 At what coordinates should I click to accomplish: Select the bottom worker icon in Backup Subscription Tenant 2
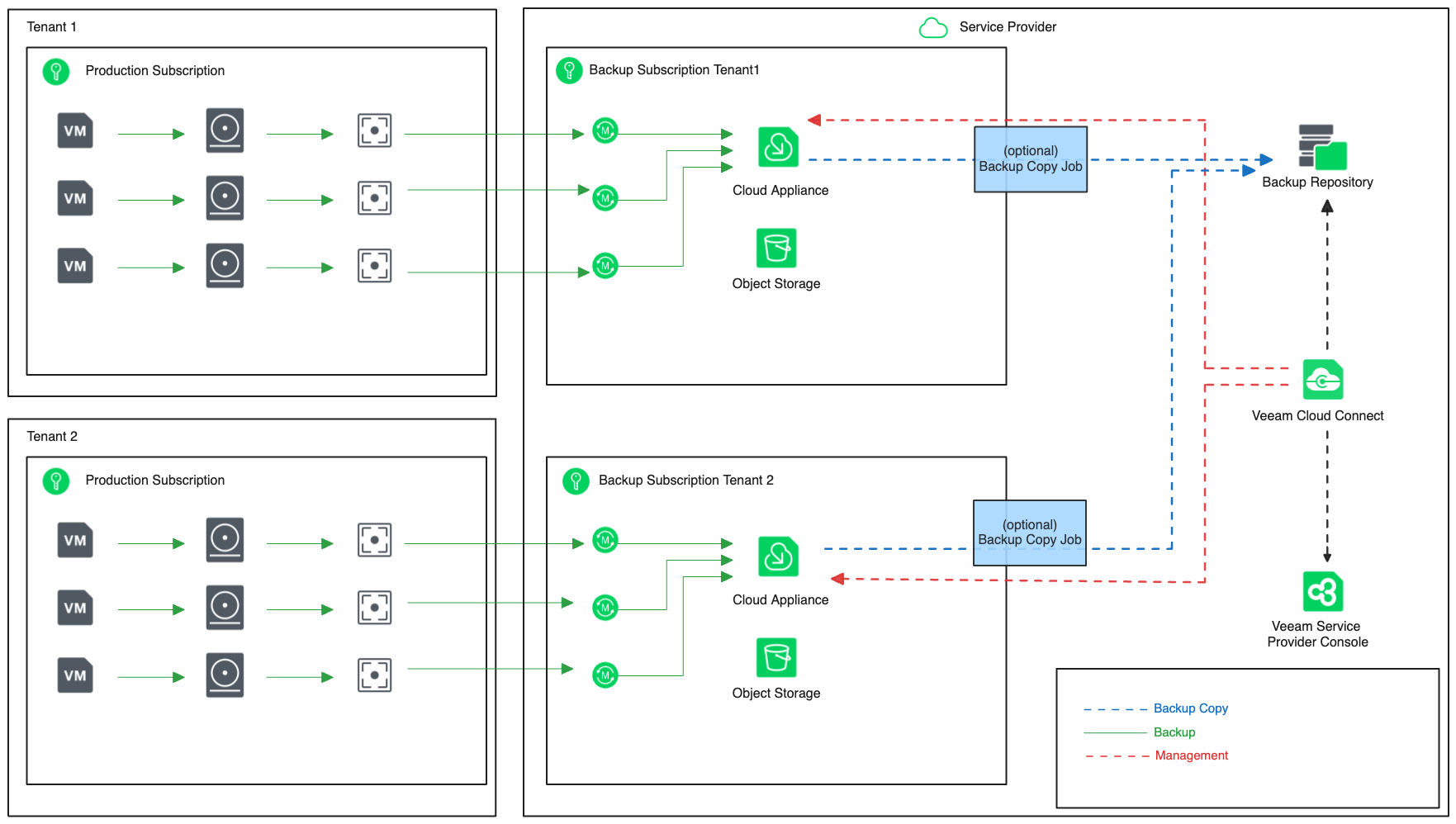(x=605, y=675)
